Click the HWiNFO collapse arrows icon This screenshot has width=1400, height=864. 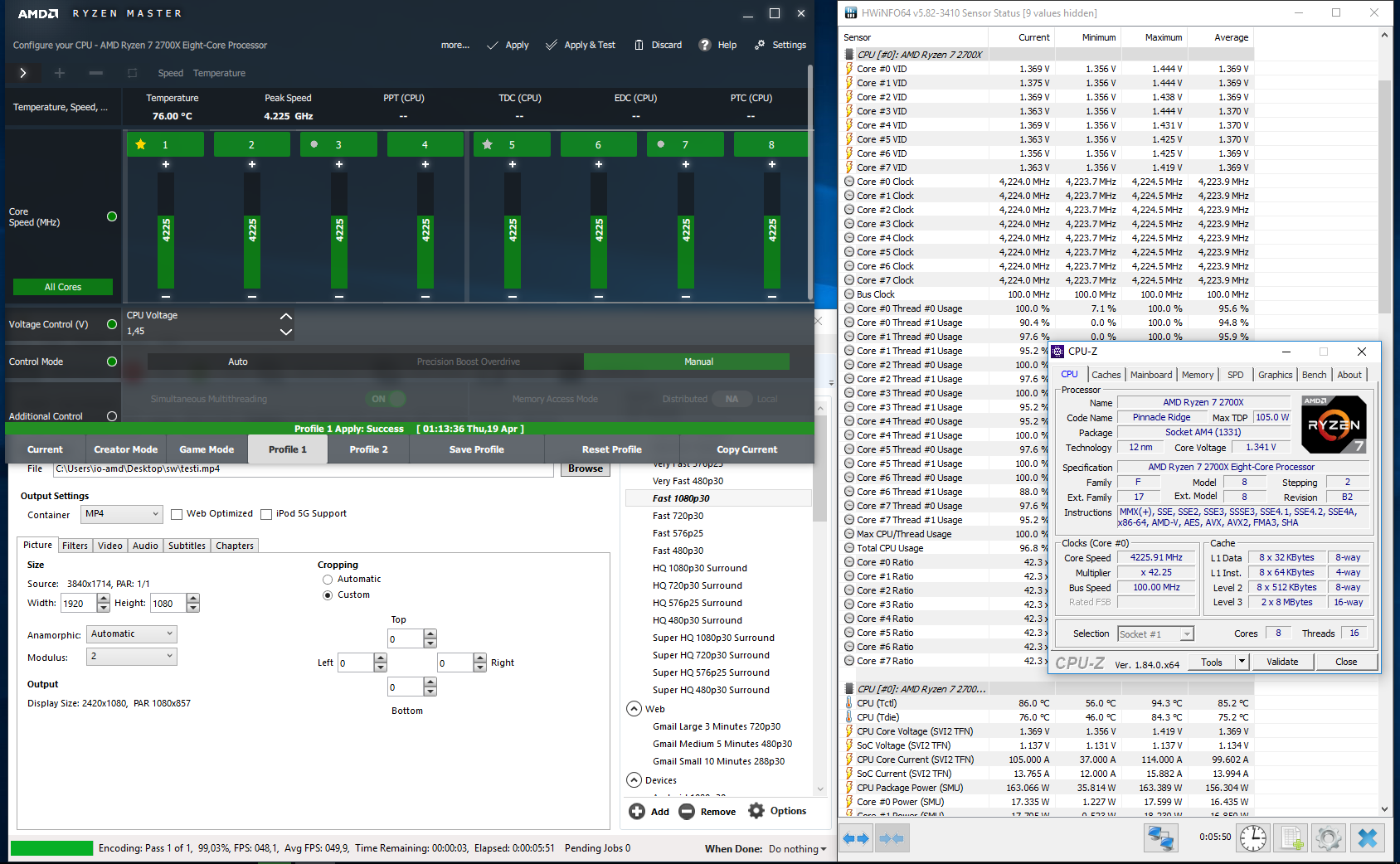coord(891,838)
